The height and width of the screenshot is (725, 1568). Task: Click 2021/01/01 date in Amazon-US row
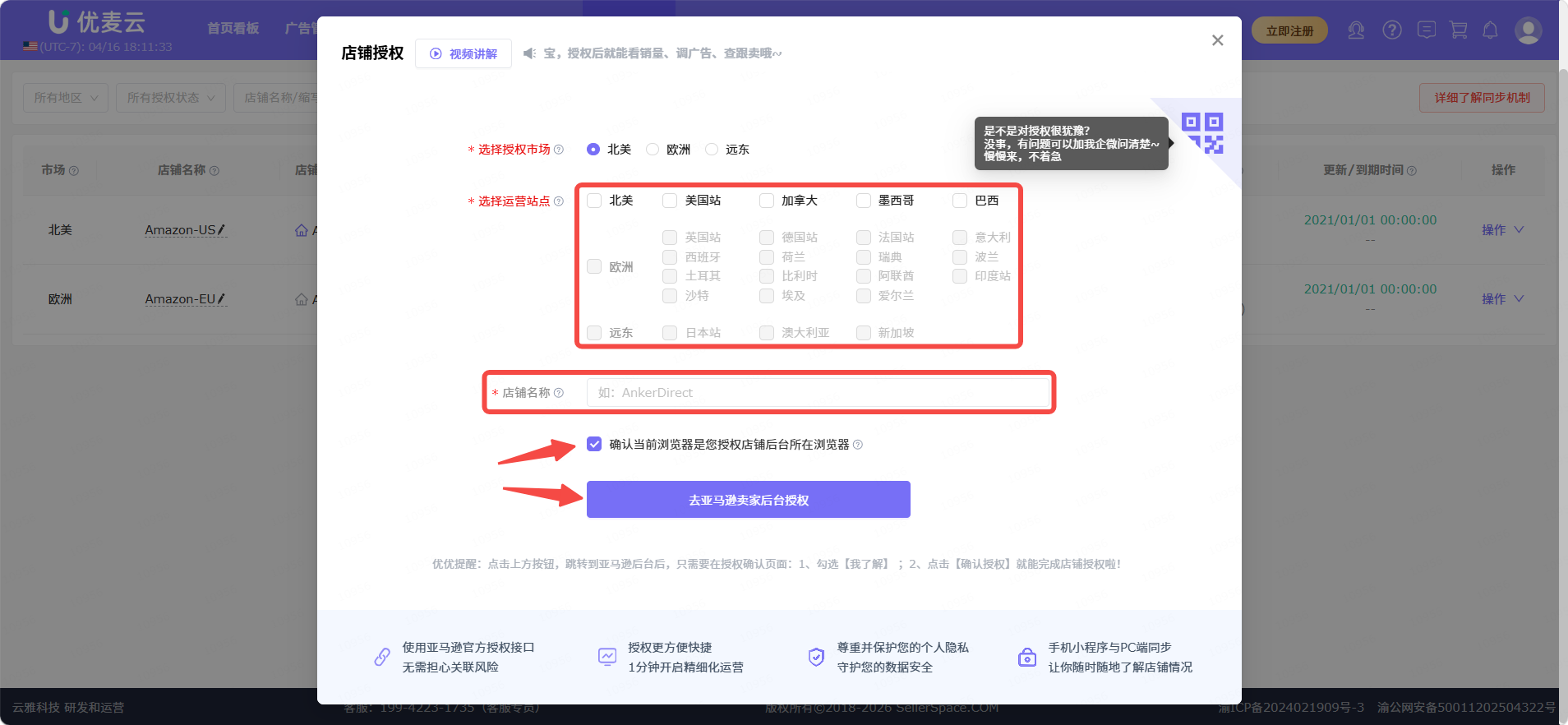tap(1370, 220)
